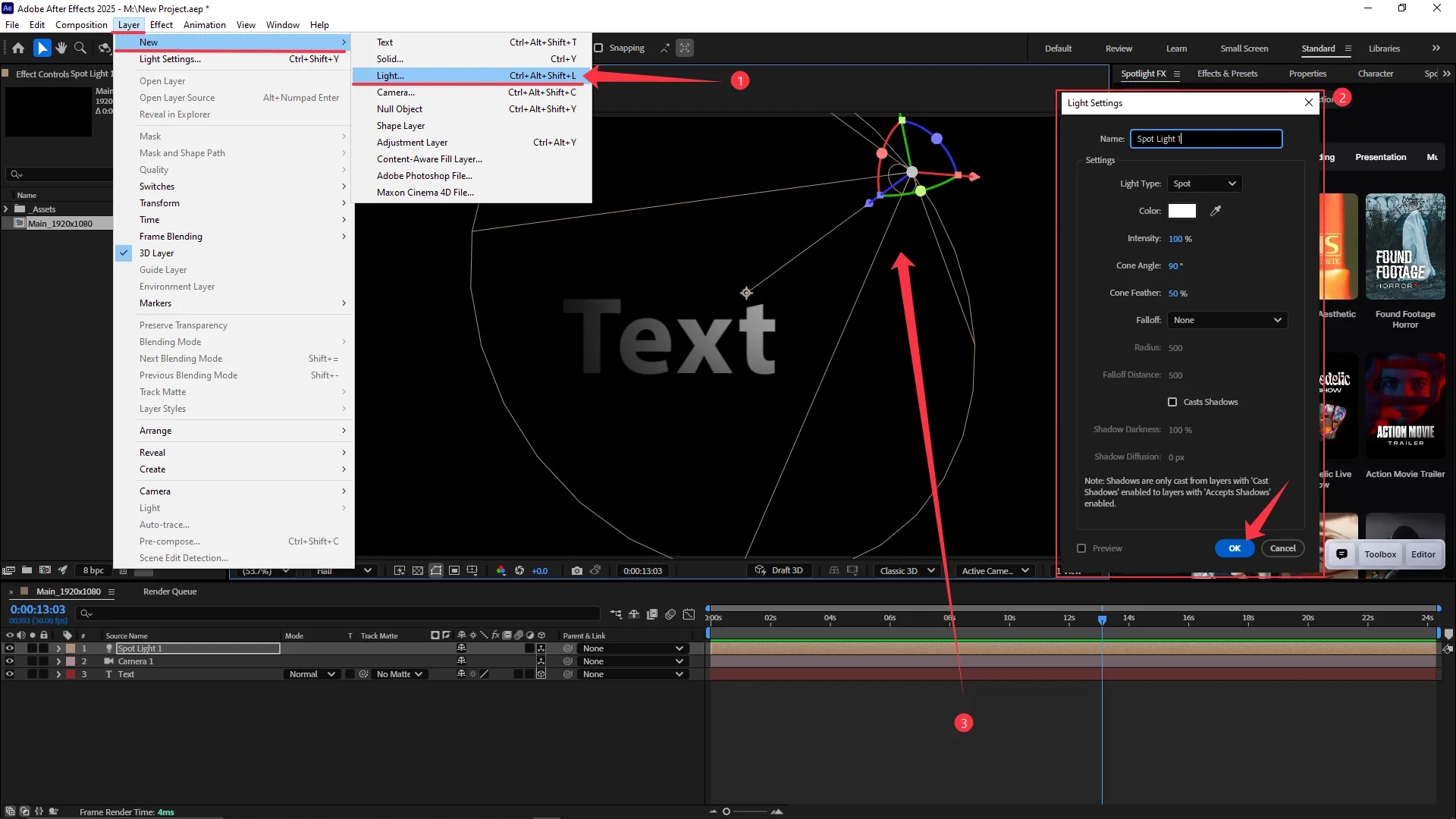Screen dimensions: 1456x819
Task: Open the Parent None dropdown for Camera 1
Action: 632,661
